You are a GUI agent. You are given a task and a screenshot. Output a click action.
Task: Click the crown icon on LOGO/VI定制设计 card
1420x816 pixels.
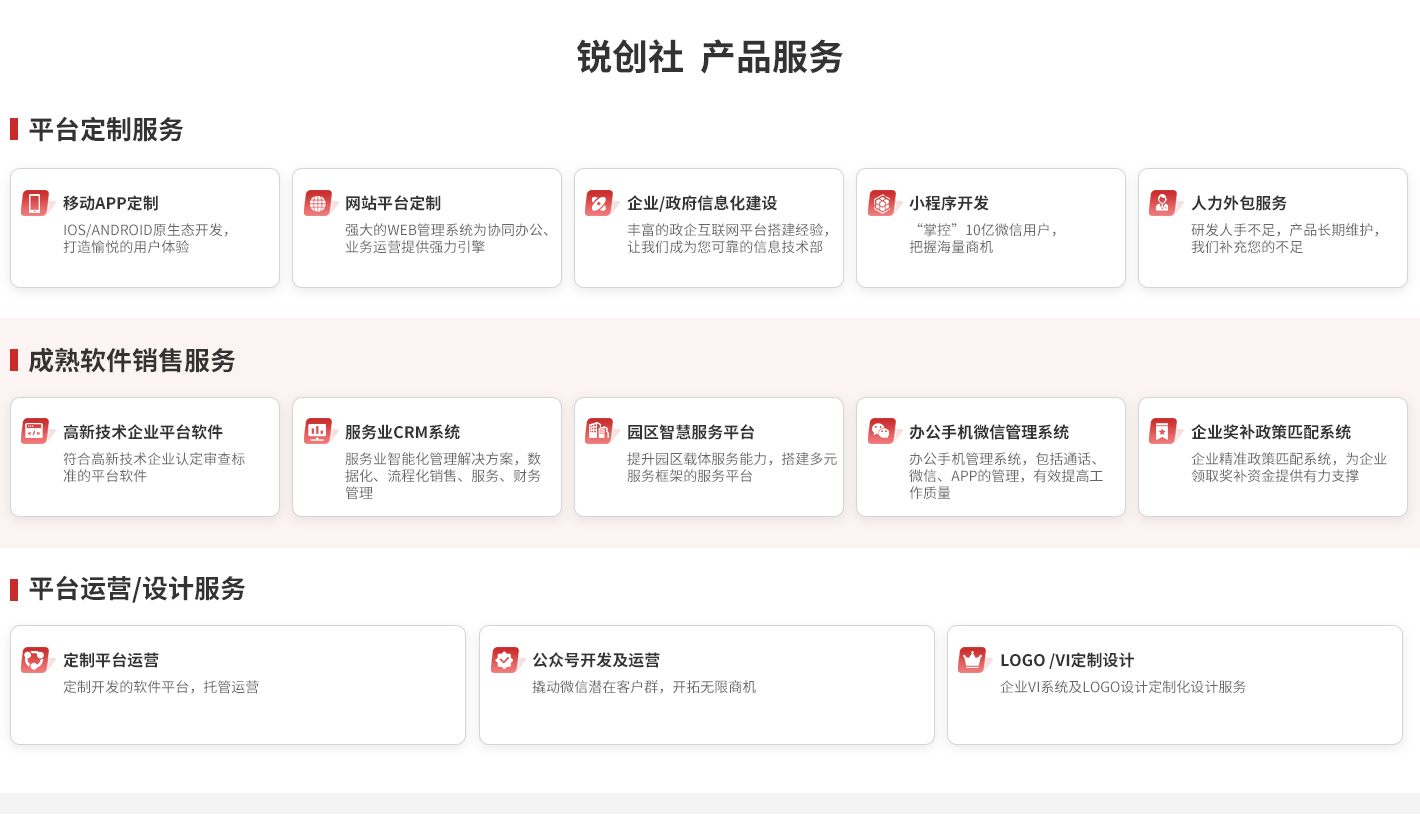click(973, 660)
